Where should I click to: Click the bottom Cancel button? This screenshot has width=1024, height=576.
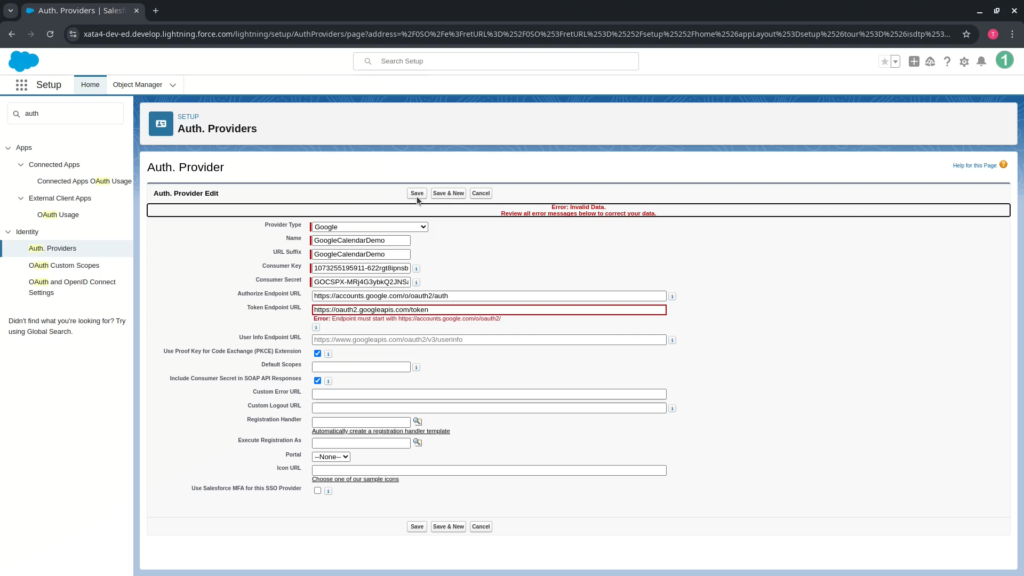481,526
